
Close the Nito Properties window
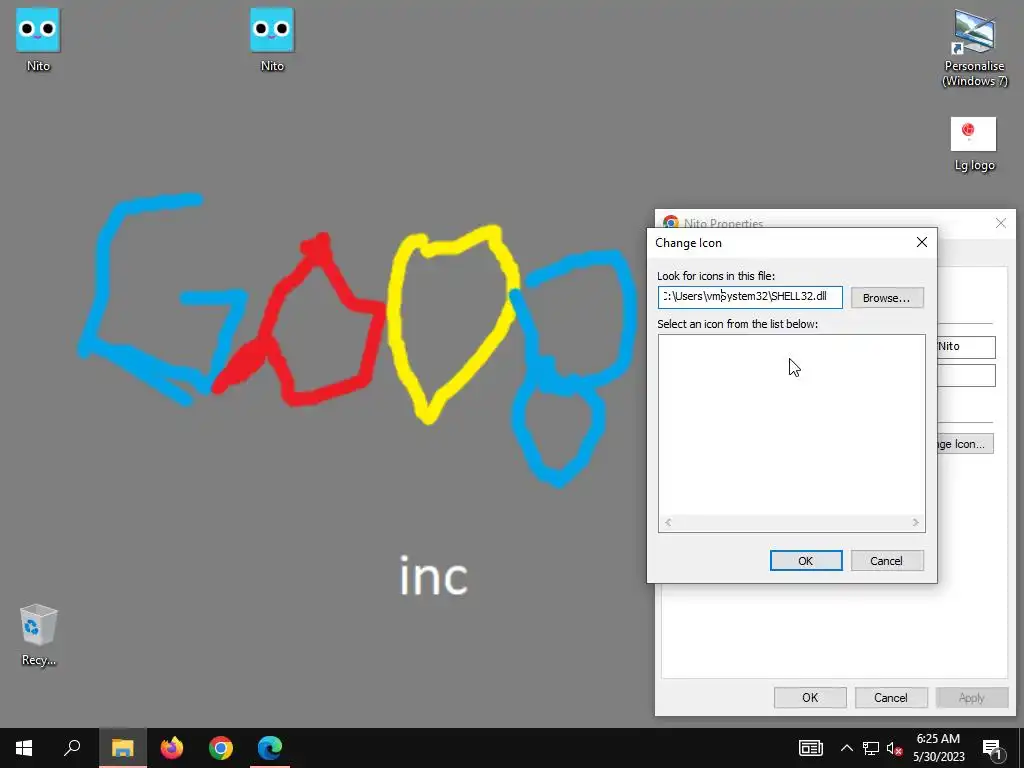(x=1000, y=223)
